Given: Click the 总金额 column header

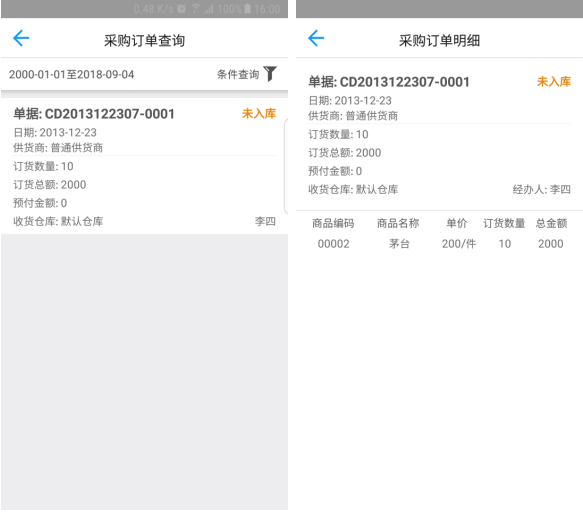Looking at the screenshot, I should (x=551, y=223).
